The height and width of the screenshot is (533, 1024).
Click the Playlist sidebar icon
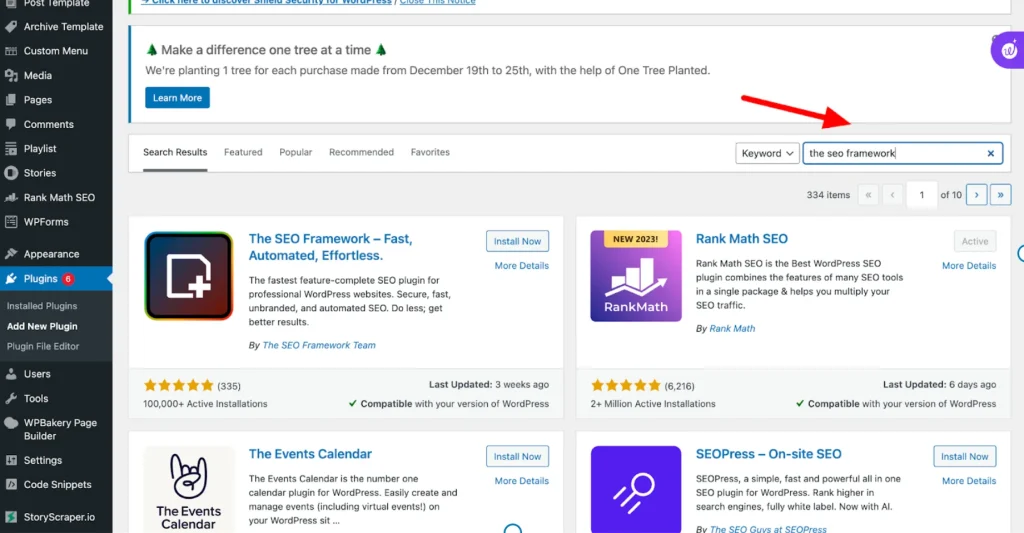(10, 149)
